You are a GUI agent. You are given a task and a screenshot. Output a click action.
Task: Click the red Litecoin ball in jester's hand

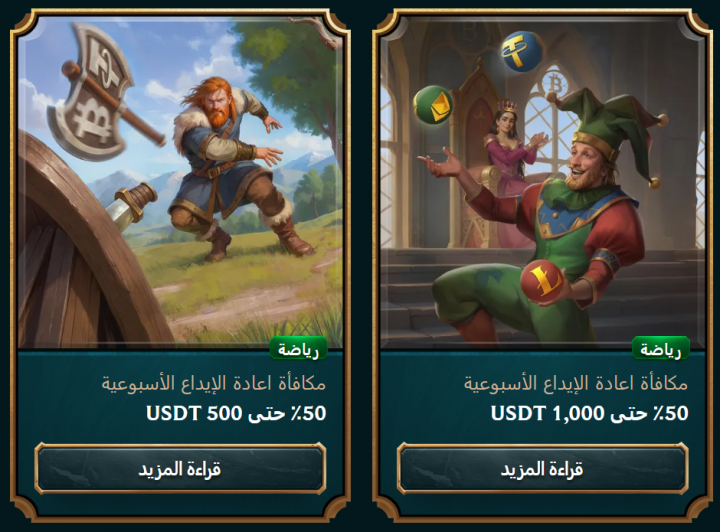coord(544,281)
